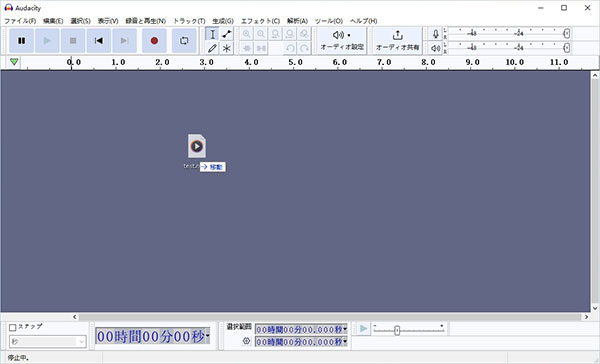Click the microphone record meter icon
This screenshot has width=600, height=364.
(435, 34)
